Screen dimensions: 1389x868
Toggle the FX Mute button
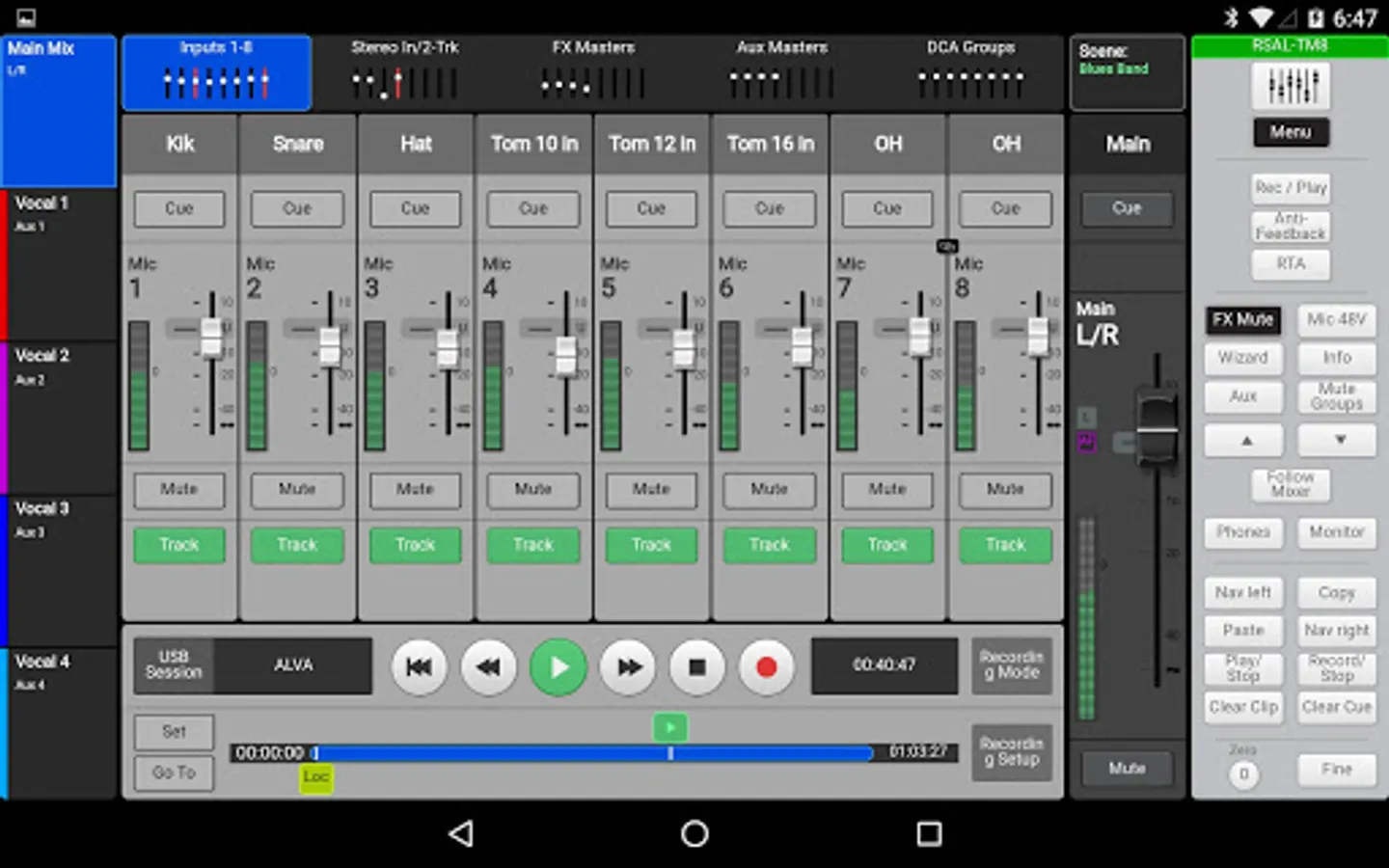(x=1243, y=320)
